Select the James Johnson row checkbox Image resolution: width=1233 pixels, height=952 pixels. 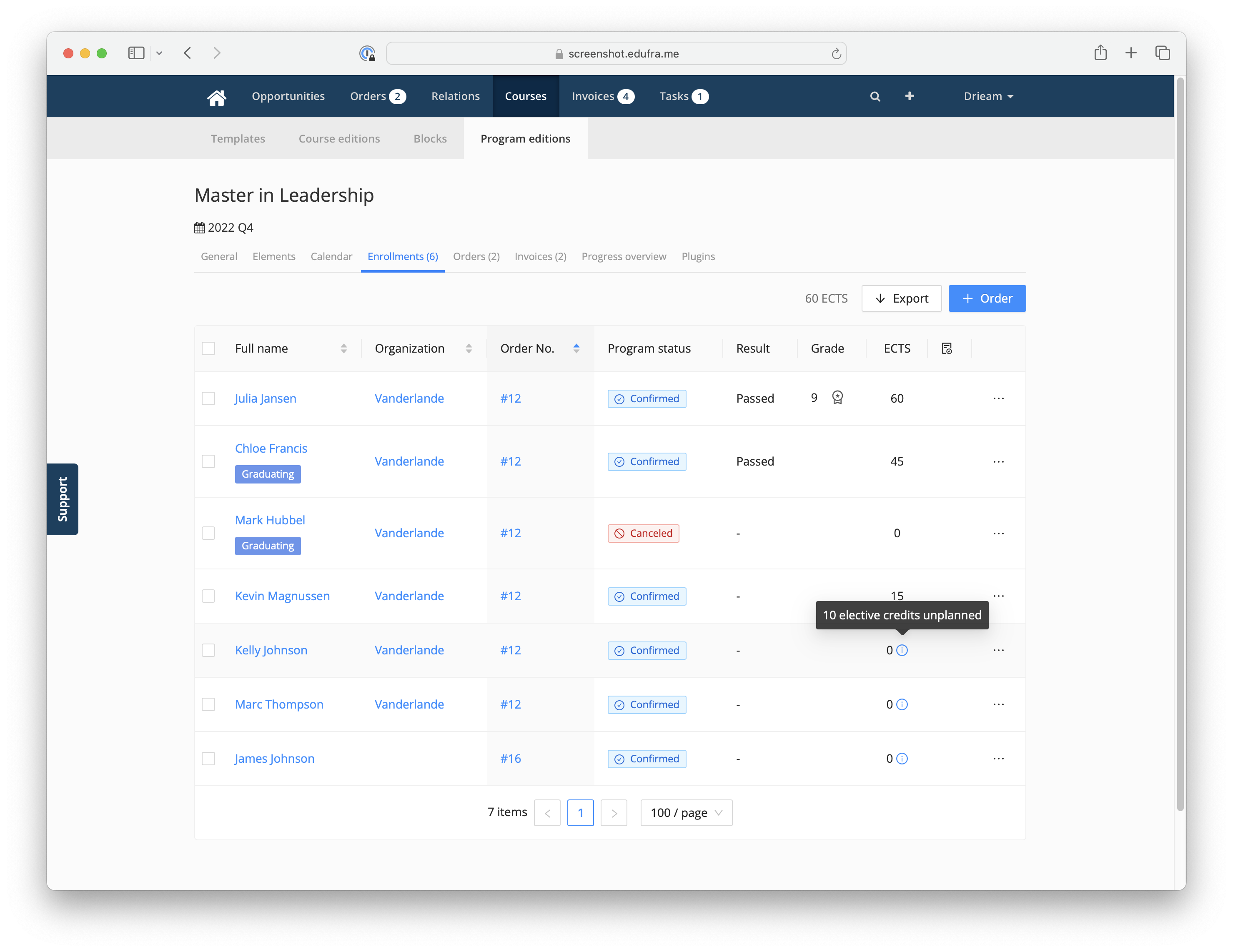(208, 759)
